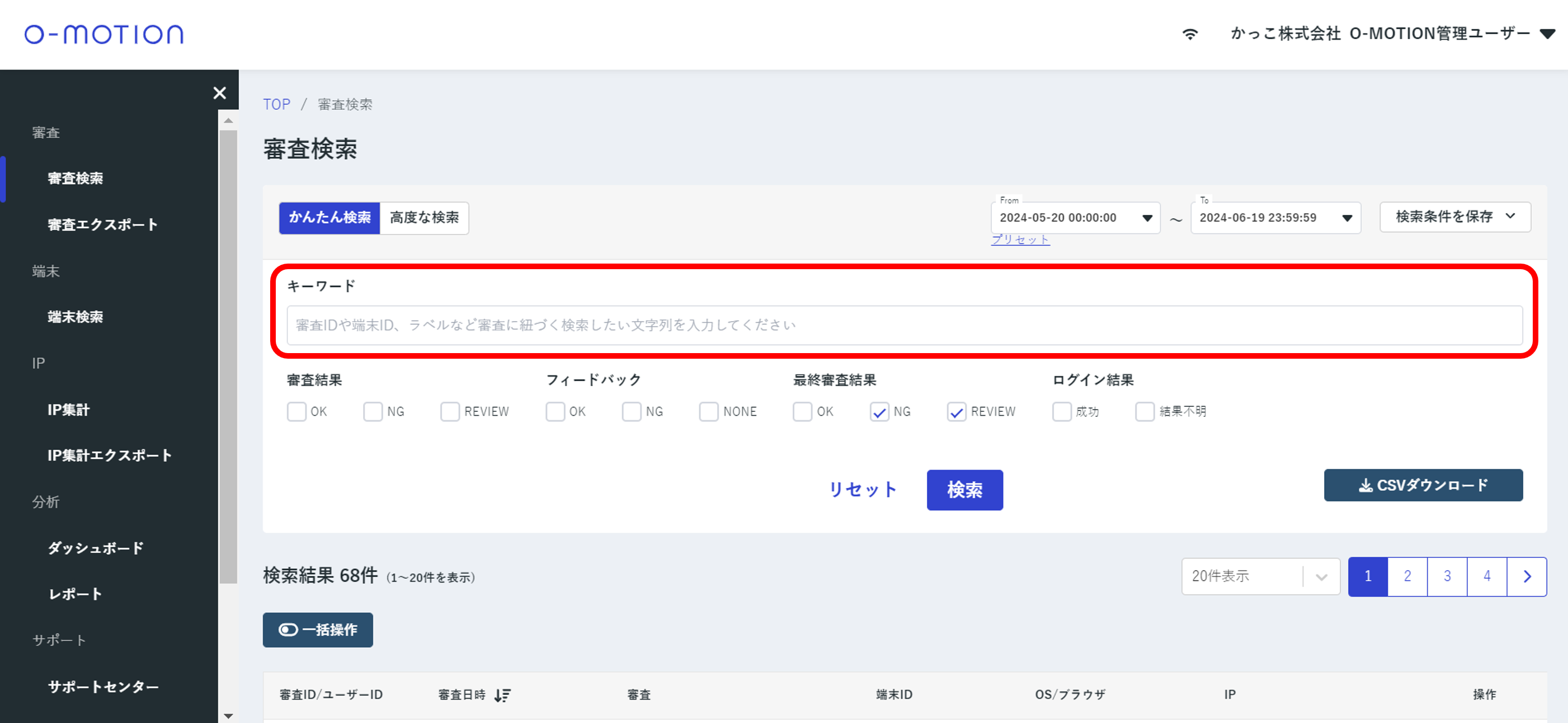Image resolution: width=1568 pixels, height=723 pixels.
Task: Go to next results page arrow
Action: 1527,576
